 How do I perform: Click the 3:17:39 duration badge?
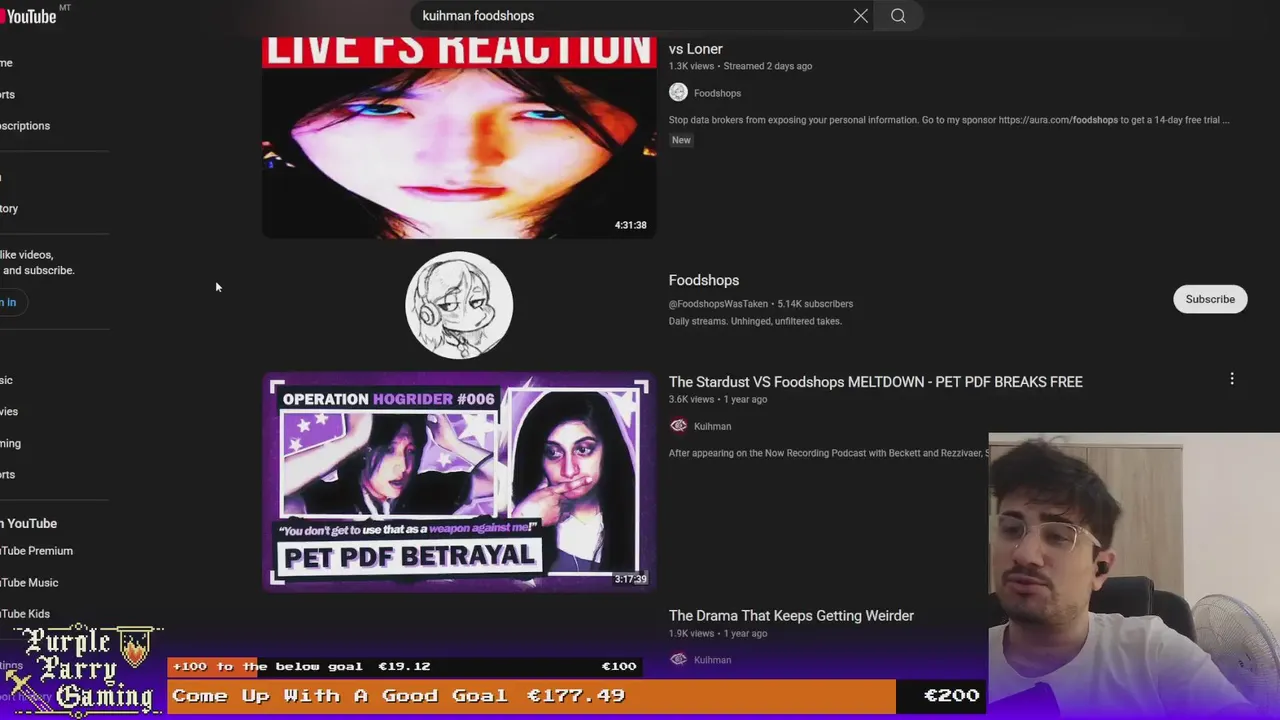[630, 579]
